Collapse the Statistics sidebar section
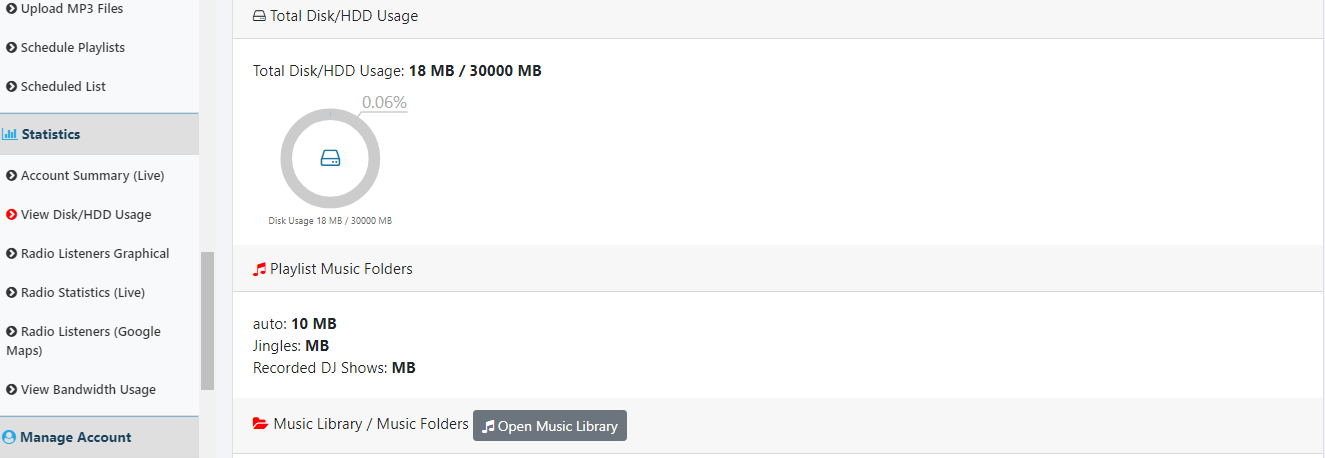 [x=99, y=134]
